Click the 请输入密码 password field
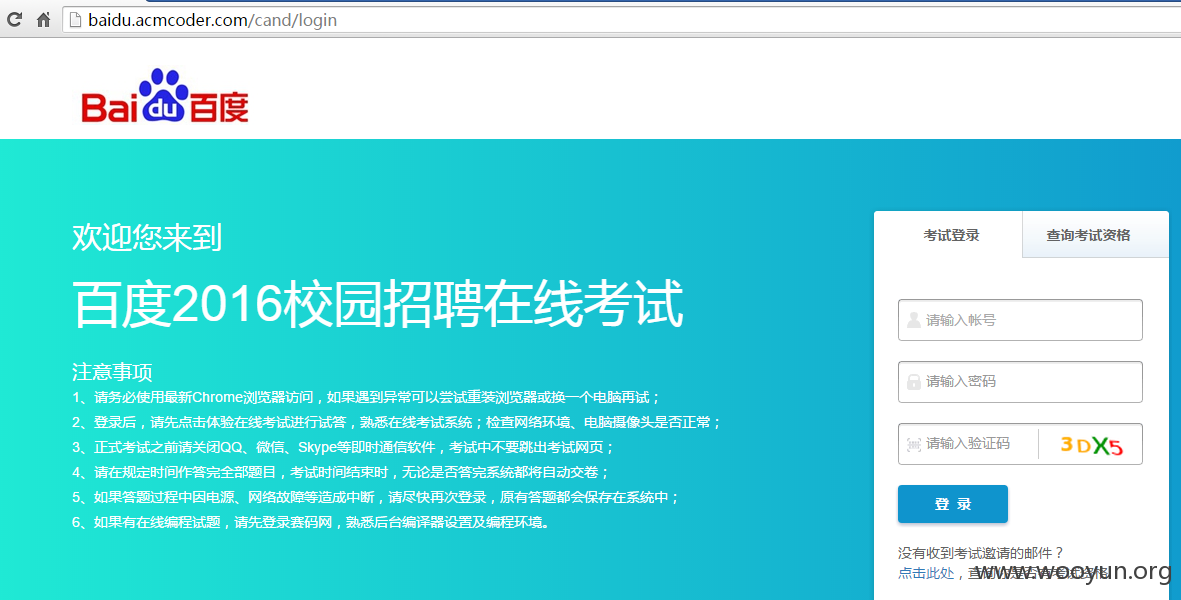Image resolution: width=1181 pixels, height=600 pixels. pos(1020,382)
